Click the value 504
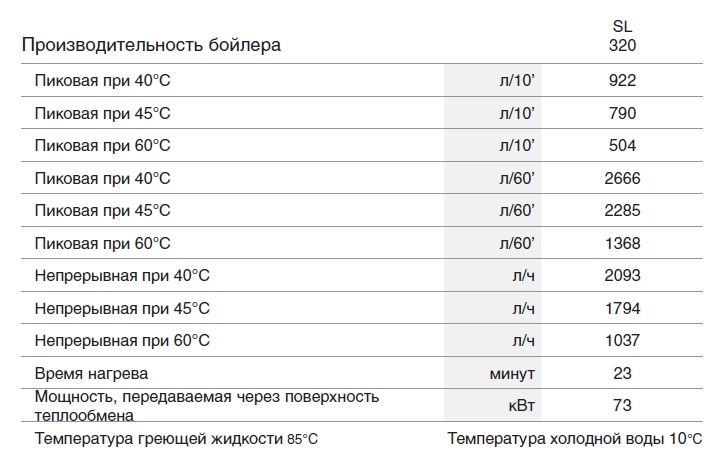Viewport: 724px width, 473px height. pos(622,146)
